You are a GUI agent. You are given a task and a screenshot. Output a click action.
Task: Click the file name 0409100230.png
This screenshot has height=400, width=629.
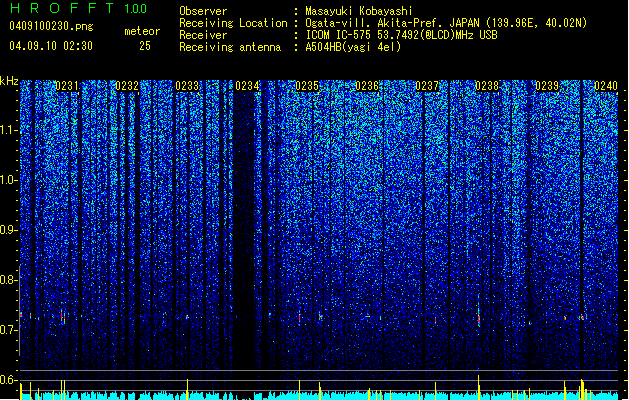pos(51,26)
